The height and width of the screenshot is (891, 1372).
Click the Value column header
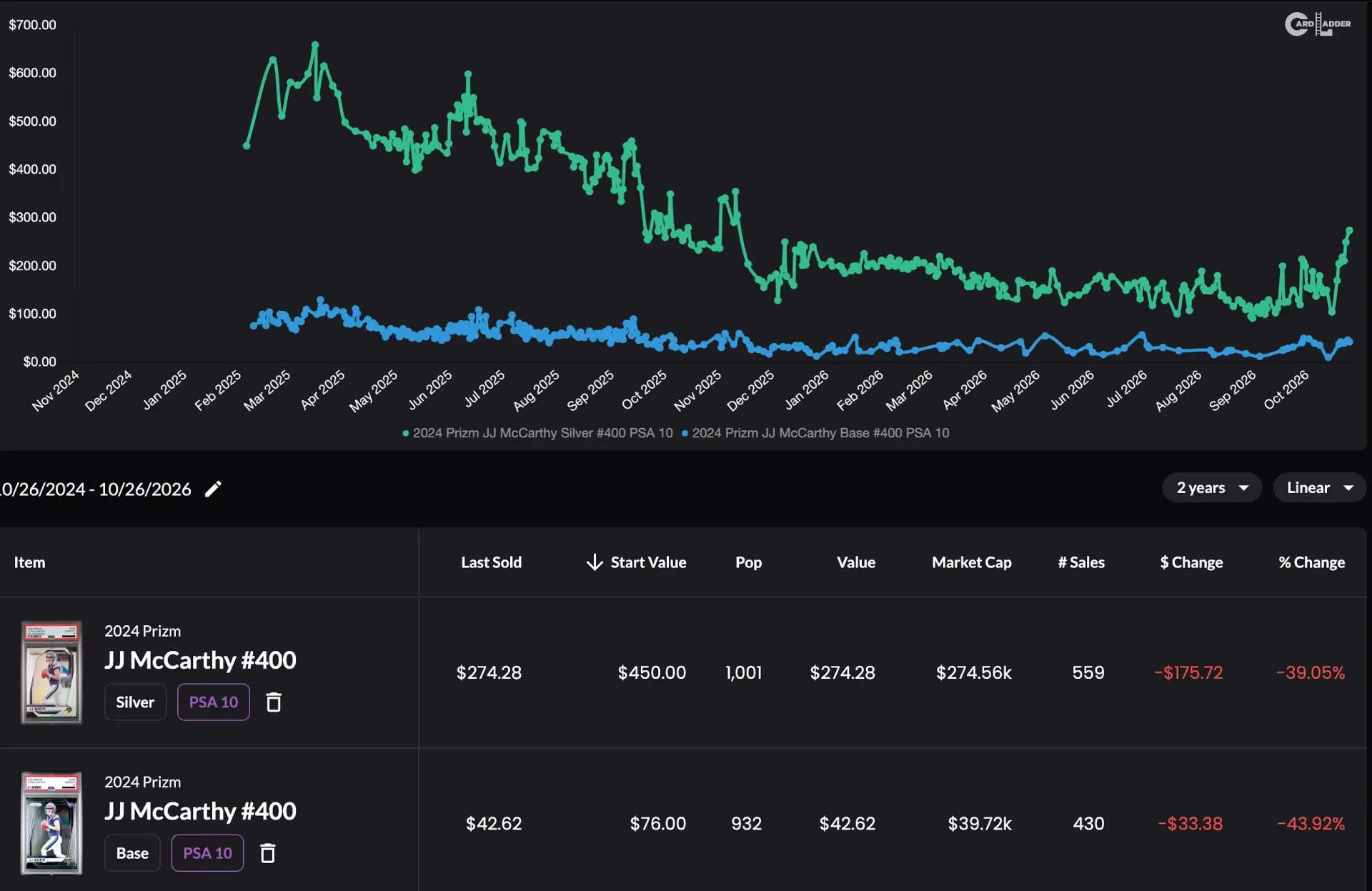point(855,562)
